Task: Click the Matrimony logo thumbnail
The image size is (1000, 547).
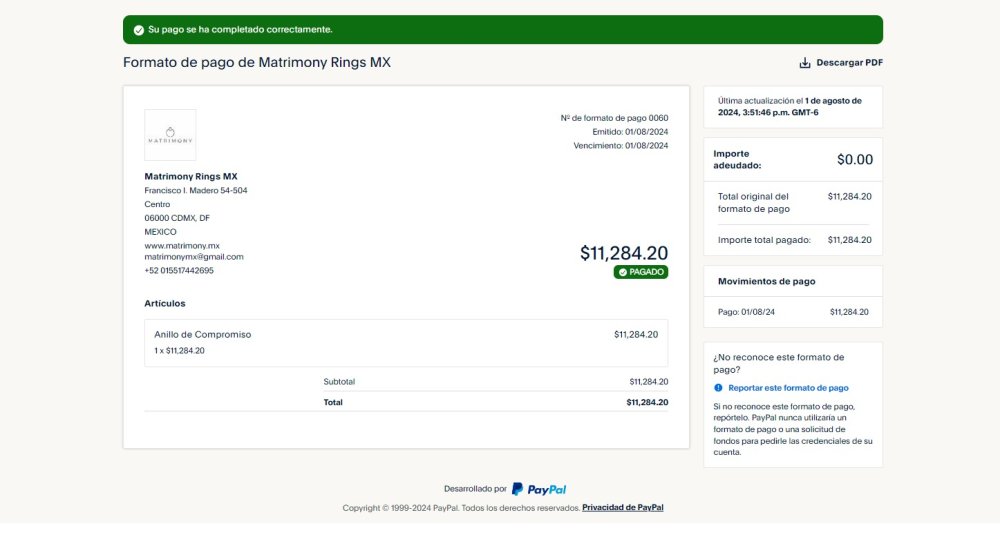Action: click(170, 135)
